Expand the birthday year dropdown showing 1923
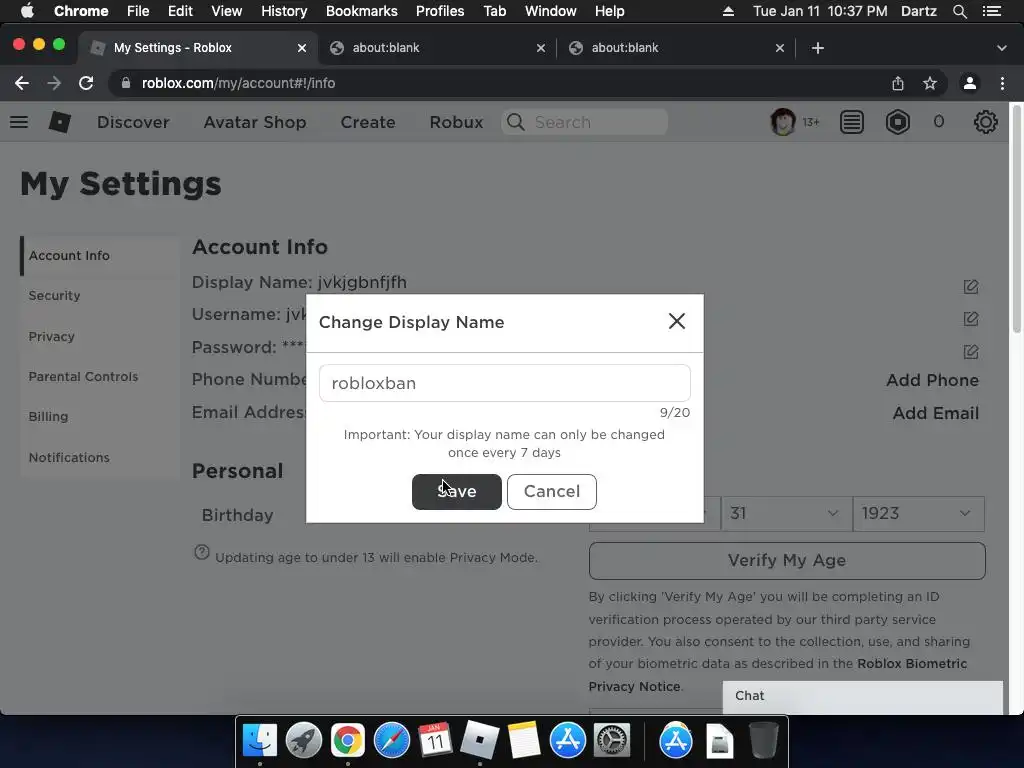 pyautogui.click(x=918, y=513)
